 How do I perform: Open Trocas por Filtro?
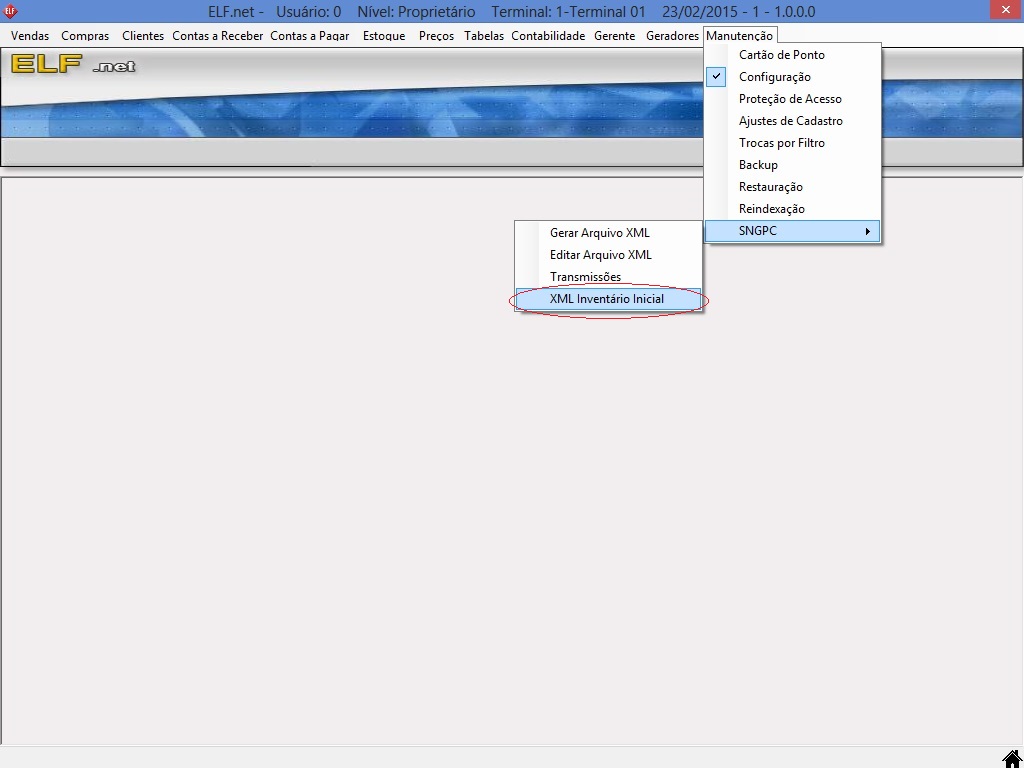click(x=792, y=143)
